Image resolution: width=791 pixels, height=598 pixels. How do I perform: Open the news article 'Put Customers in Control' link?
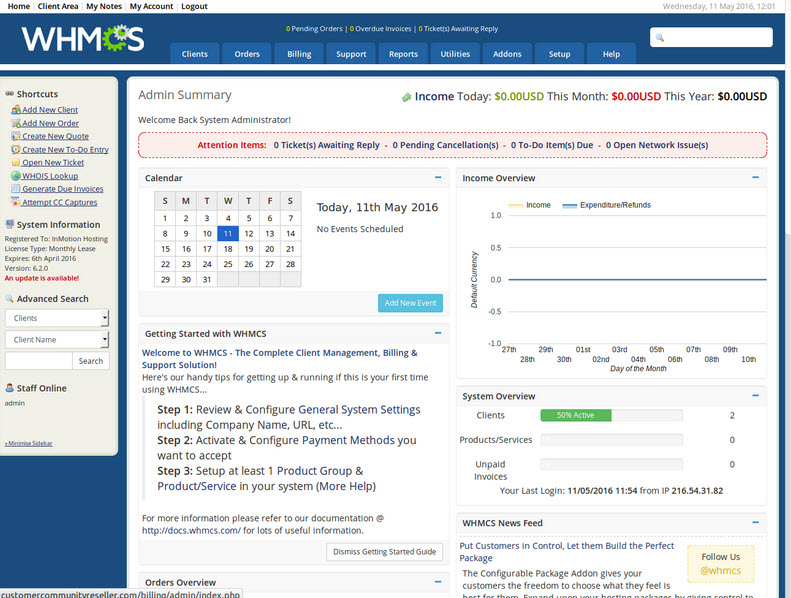tap(567, 552)
